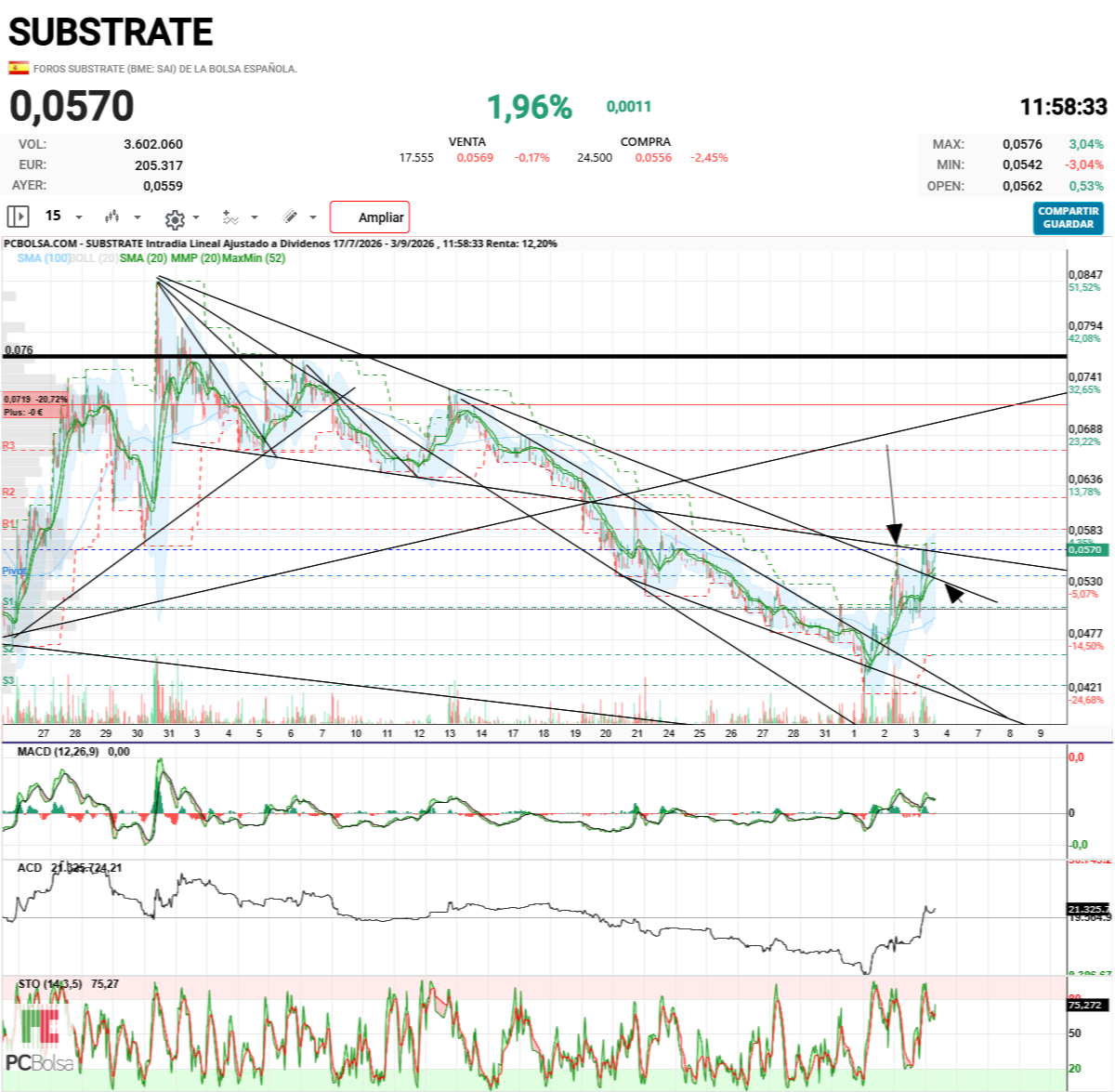
Task: Click the 0,0719 -20,72% position label
Action: tap(35, 399)
